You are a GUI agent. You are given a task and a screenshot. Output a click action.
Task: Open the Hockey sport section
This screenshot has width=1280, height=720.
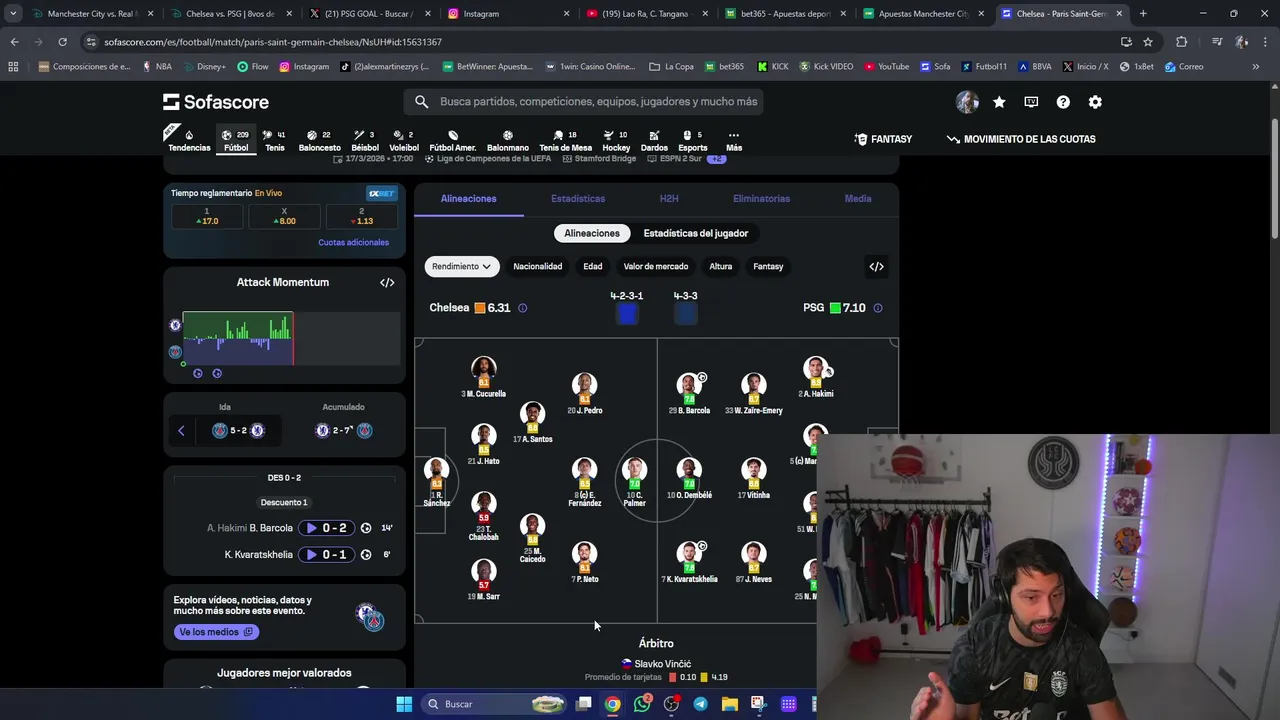(616, 141)
